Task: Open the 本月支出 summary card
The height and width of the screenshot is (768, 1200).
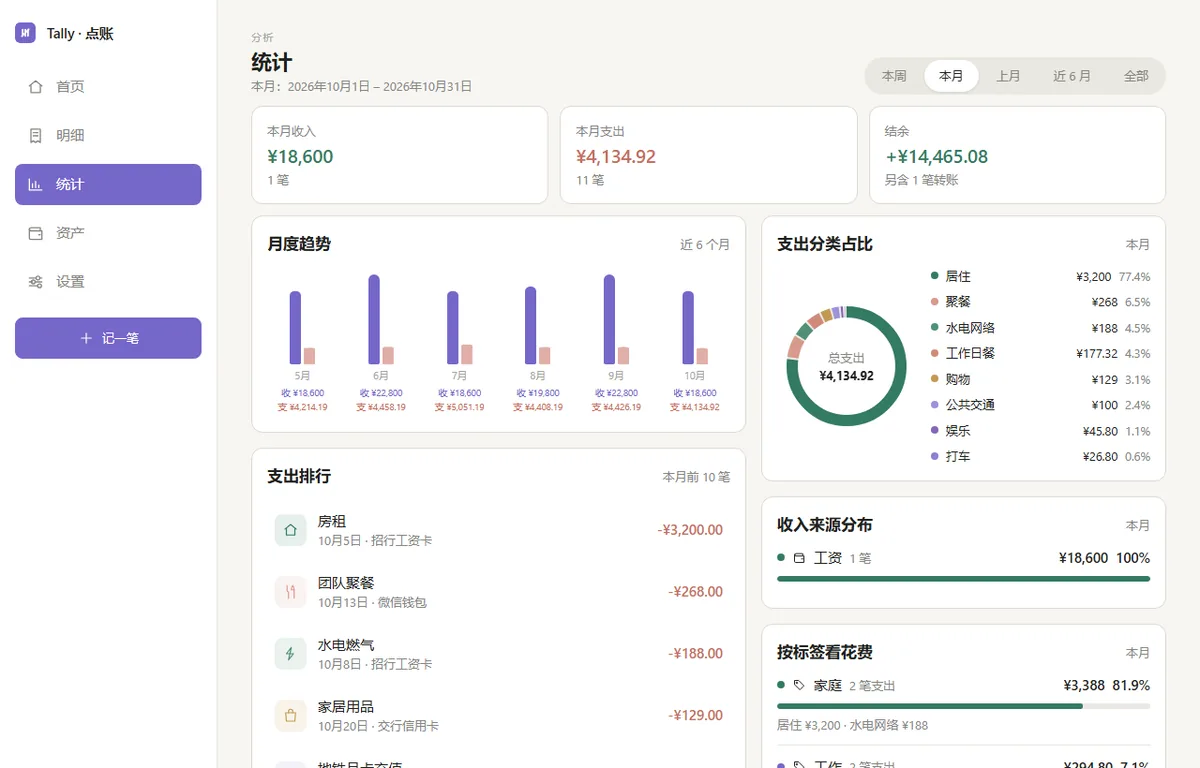Action: (709, 155)
